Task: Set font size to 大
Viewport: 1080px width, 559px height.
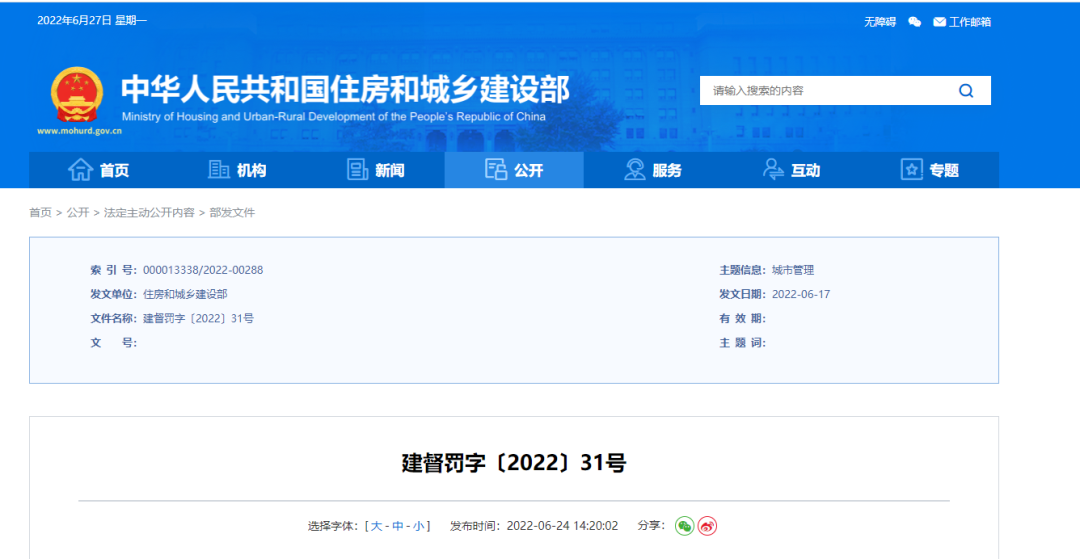Action: (x=377, y=526)
